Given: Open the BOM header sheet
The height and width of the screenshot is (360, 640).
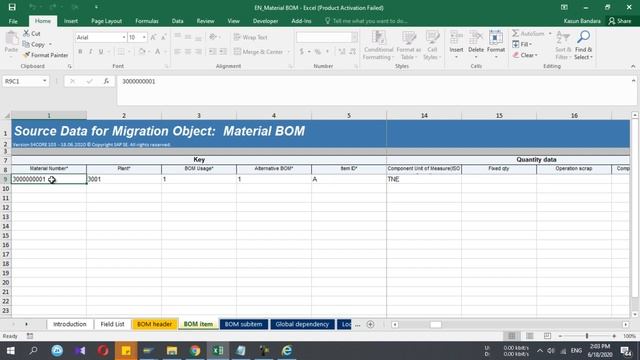Looking at the screenshot, I should [154, 324].
